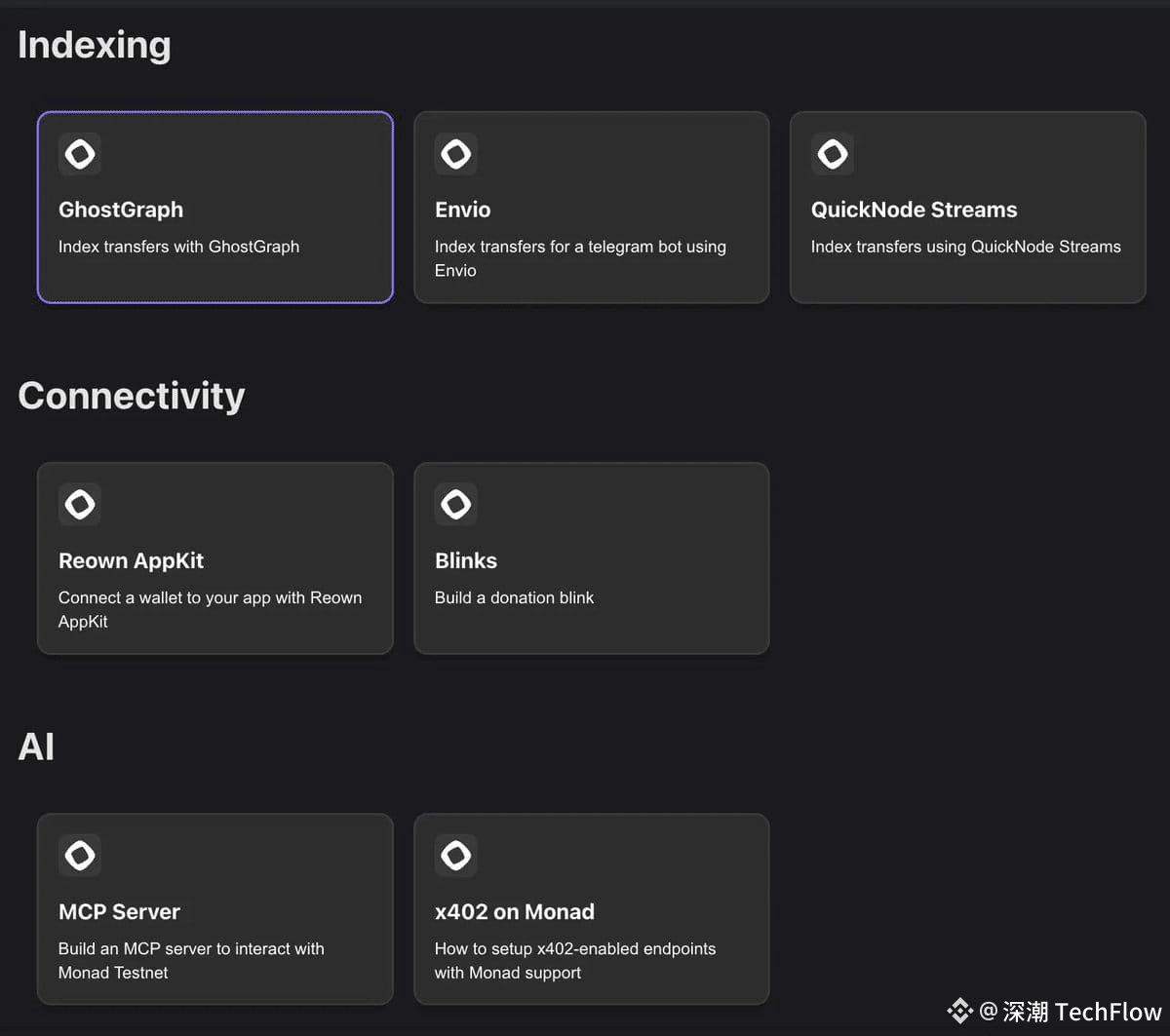Image resolution: width=1170 pixels, height=1036 pixels.
Task: Click the x402 on Monad card icon
Action: pyautogui.click(x=455, y=855)
